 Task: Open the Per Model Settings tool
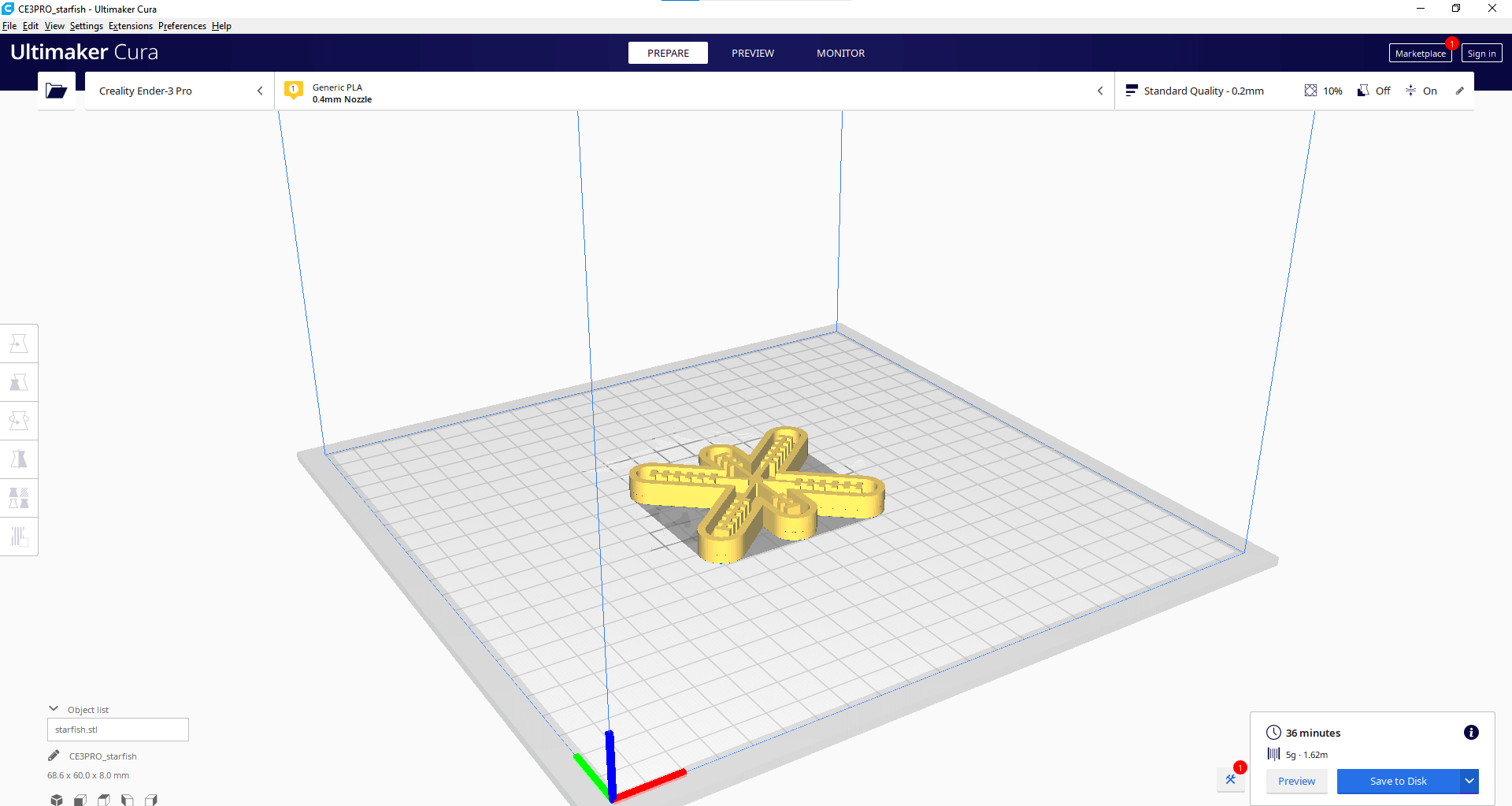tap(19, 498)
